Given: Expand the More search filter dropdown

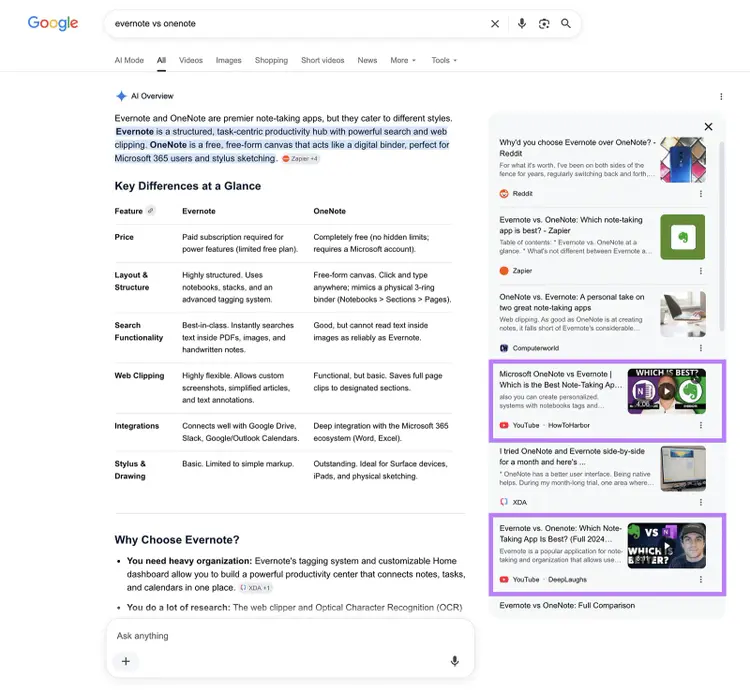Looking at the screenshot, I should [403, 60].
